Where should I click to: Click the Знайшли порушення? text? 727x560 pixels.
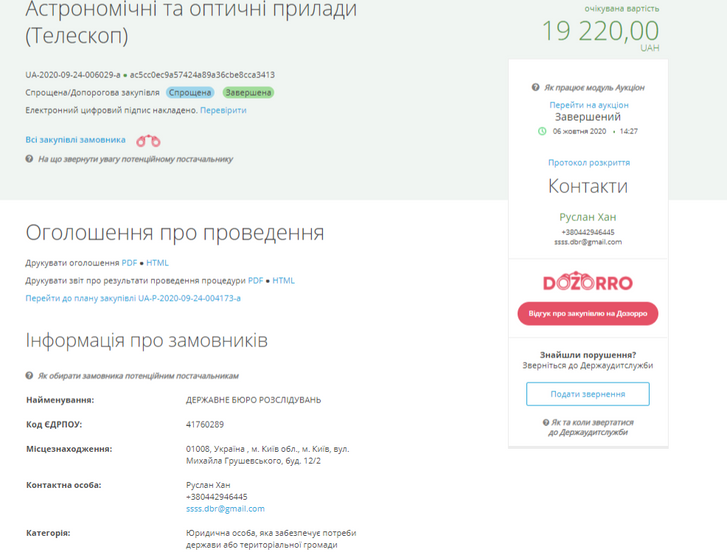pyautogui.click(x=588, y=355)
